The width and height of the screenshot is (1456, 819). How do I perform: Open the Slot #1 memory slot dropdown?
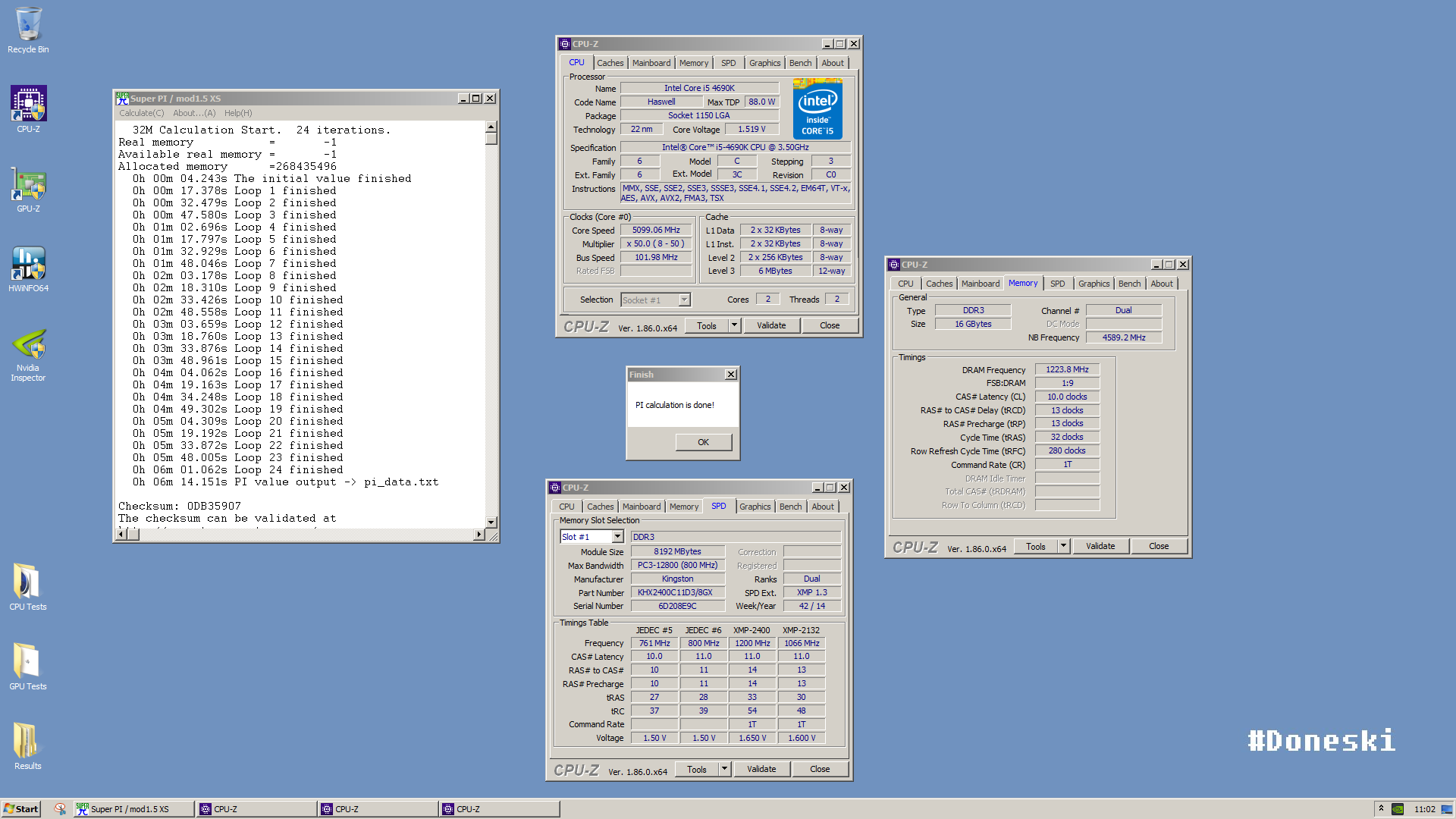point(617,537)
